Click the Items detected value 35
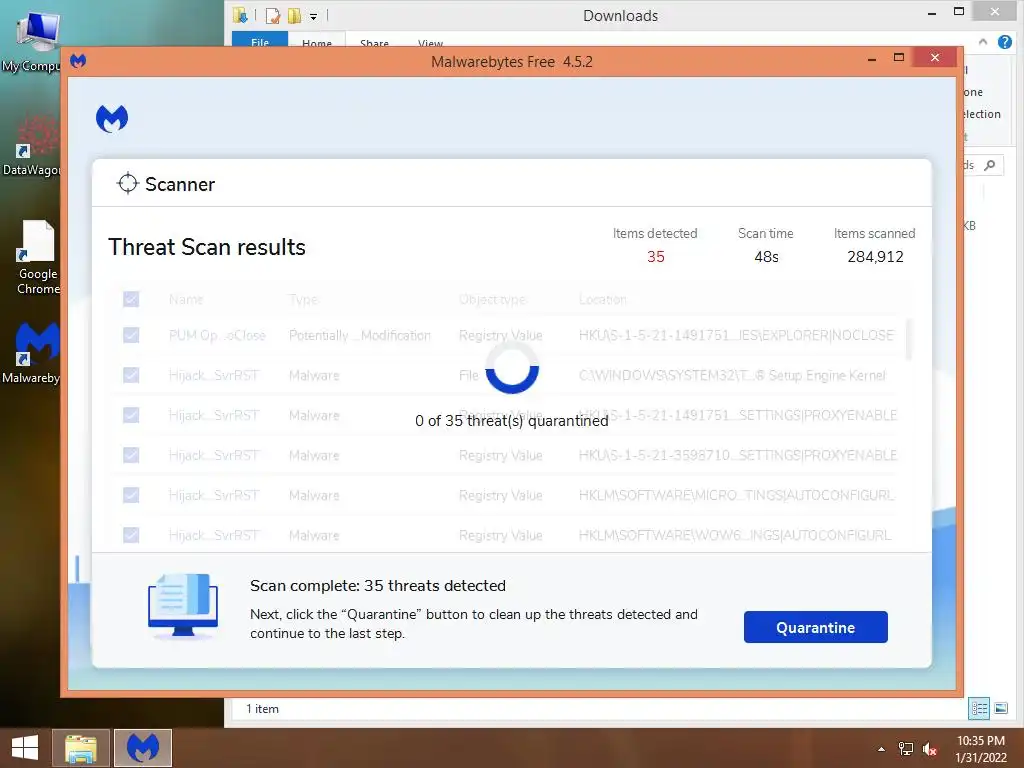 [656, 257]
